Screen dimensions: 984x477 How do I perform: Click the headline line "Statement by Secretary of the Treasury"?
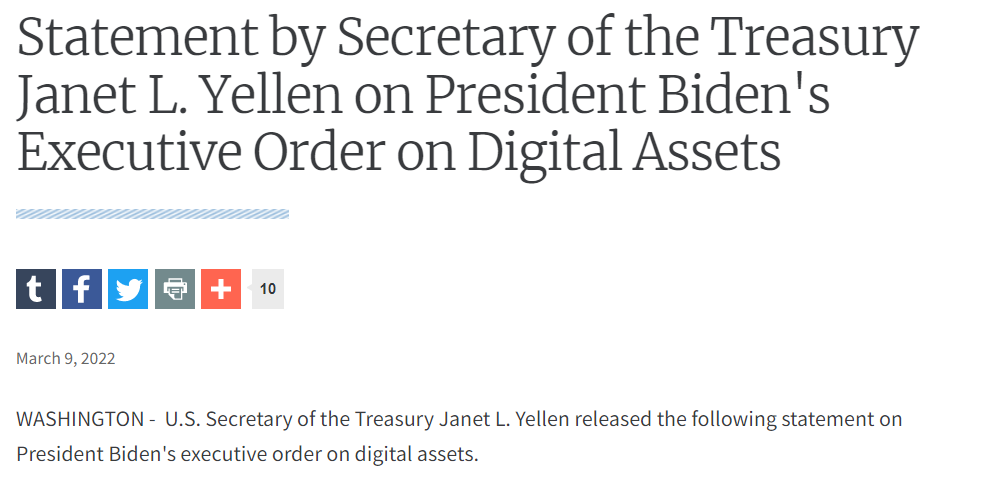467,37
